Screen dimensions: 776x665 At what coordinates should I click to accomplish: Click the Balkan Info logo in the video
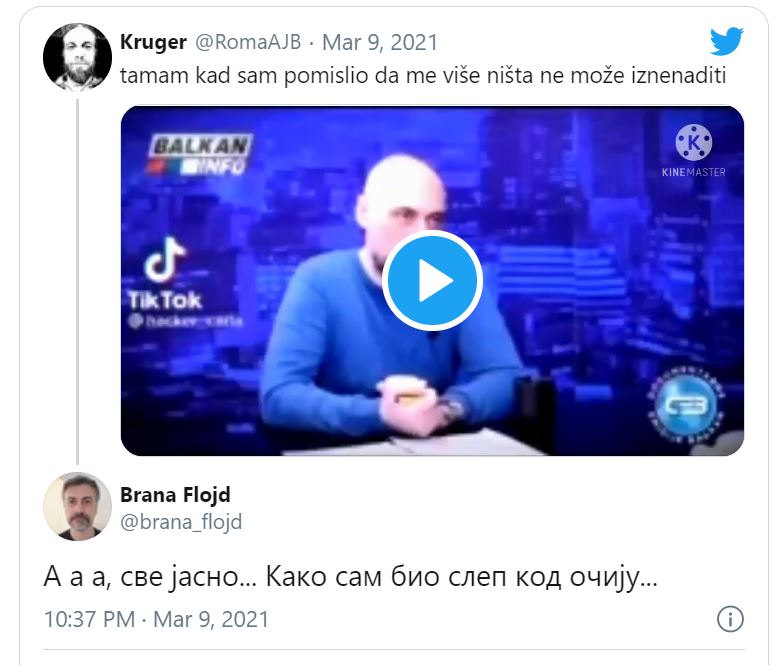199,154
